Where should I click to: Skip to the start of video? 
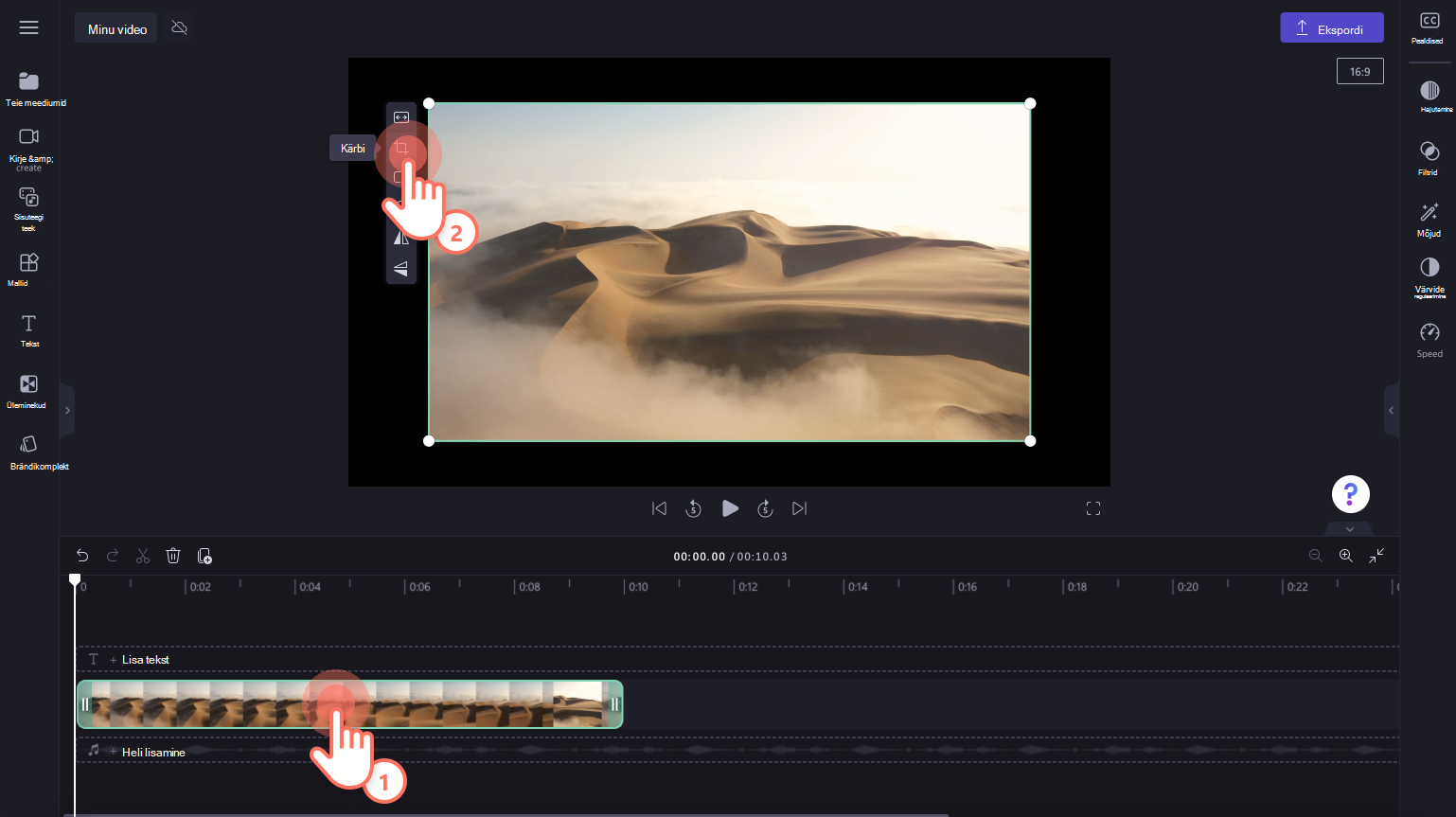[659, 508]
